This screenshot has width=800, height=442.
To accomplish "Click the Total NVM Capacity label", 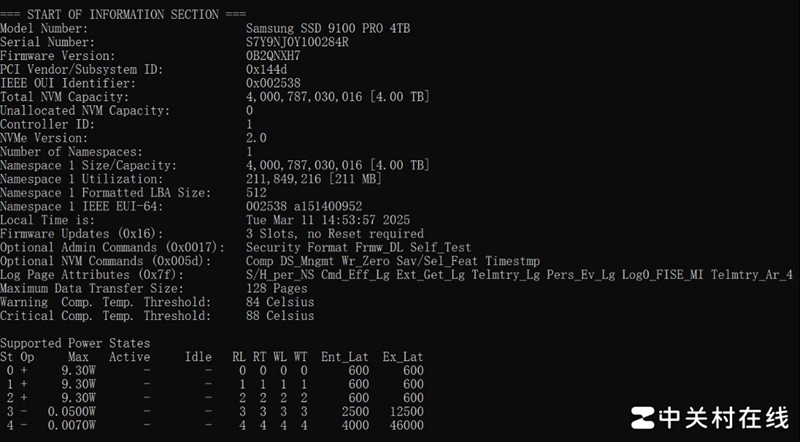I will click(x=64, y=97).
